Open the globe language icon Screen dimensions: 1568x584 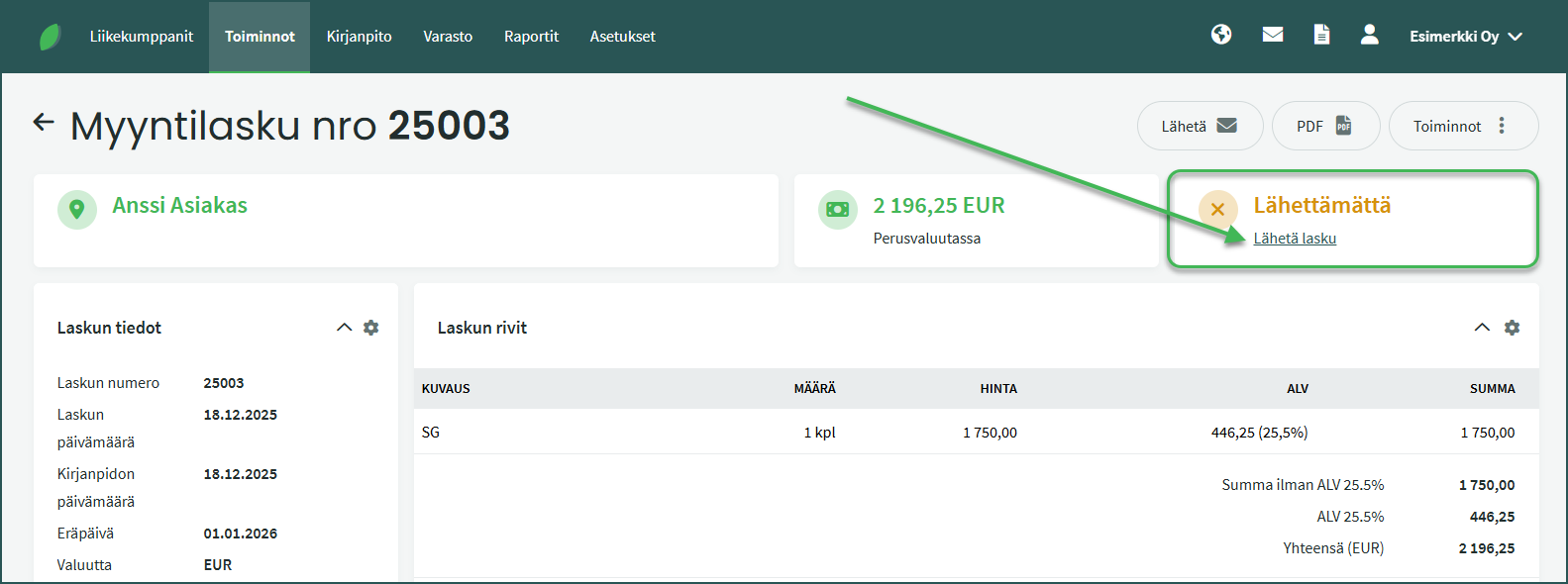1221,35
